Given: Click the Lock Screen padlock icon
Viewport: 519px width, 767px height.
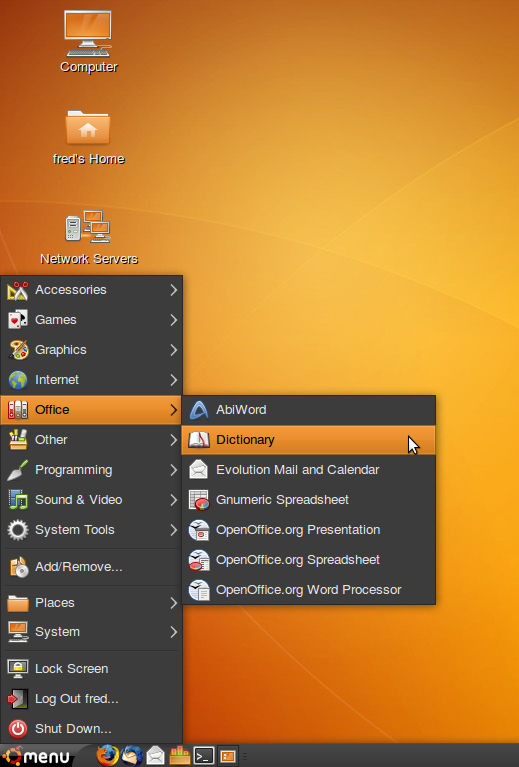Looking at the screenshot, I should point(18,669).
